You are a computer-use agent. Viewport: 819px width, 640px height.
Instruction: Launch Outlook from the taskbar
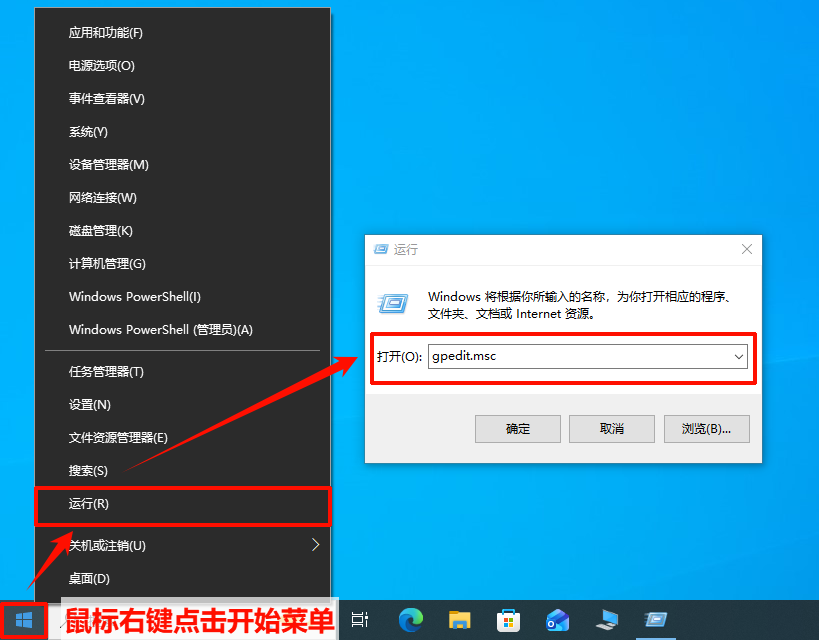[x=557, y=620]
